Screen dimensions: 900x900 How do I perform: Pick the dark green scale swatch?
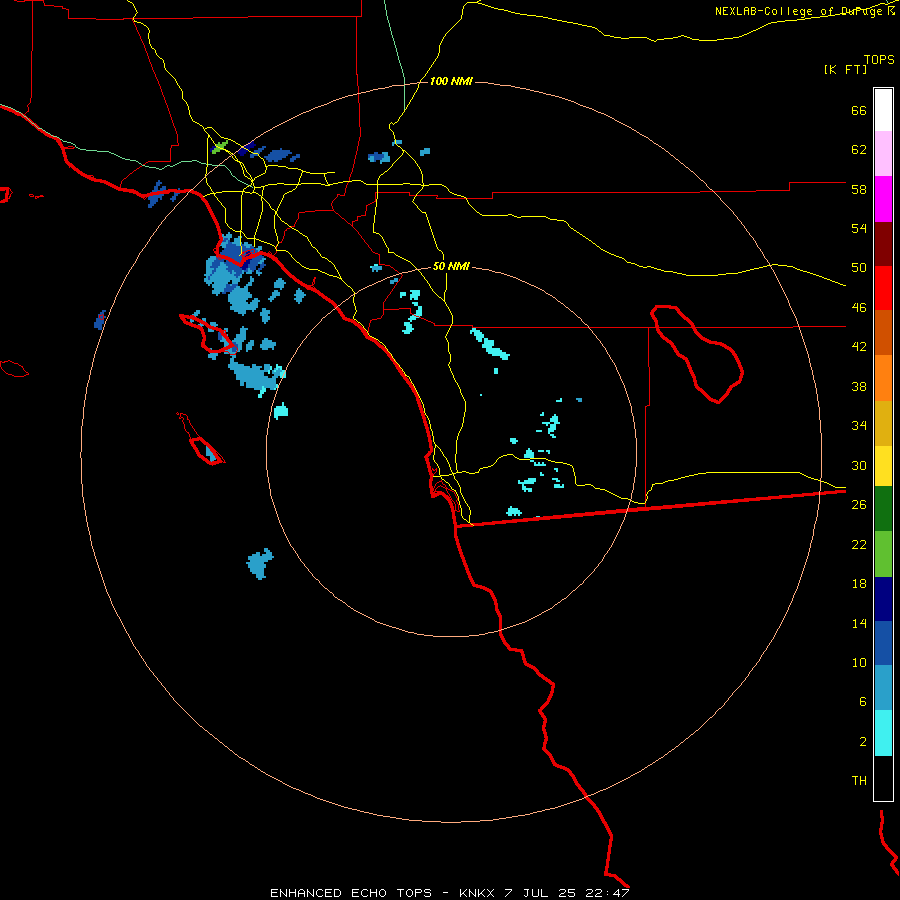pyautogui.click(x=883, y=509)
